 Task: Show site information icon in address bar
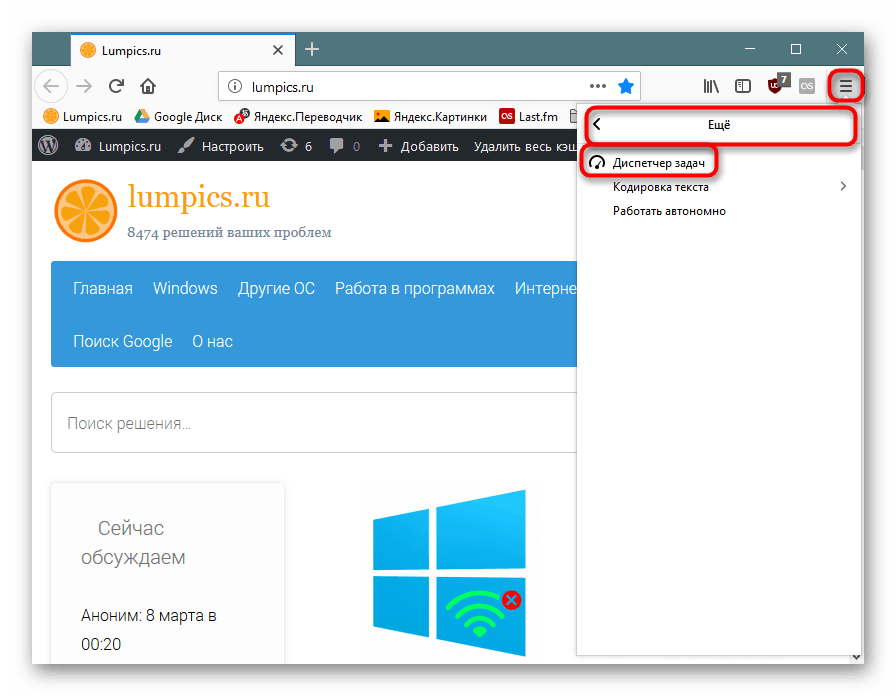tap(234, 86)
